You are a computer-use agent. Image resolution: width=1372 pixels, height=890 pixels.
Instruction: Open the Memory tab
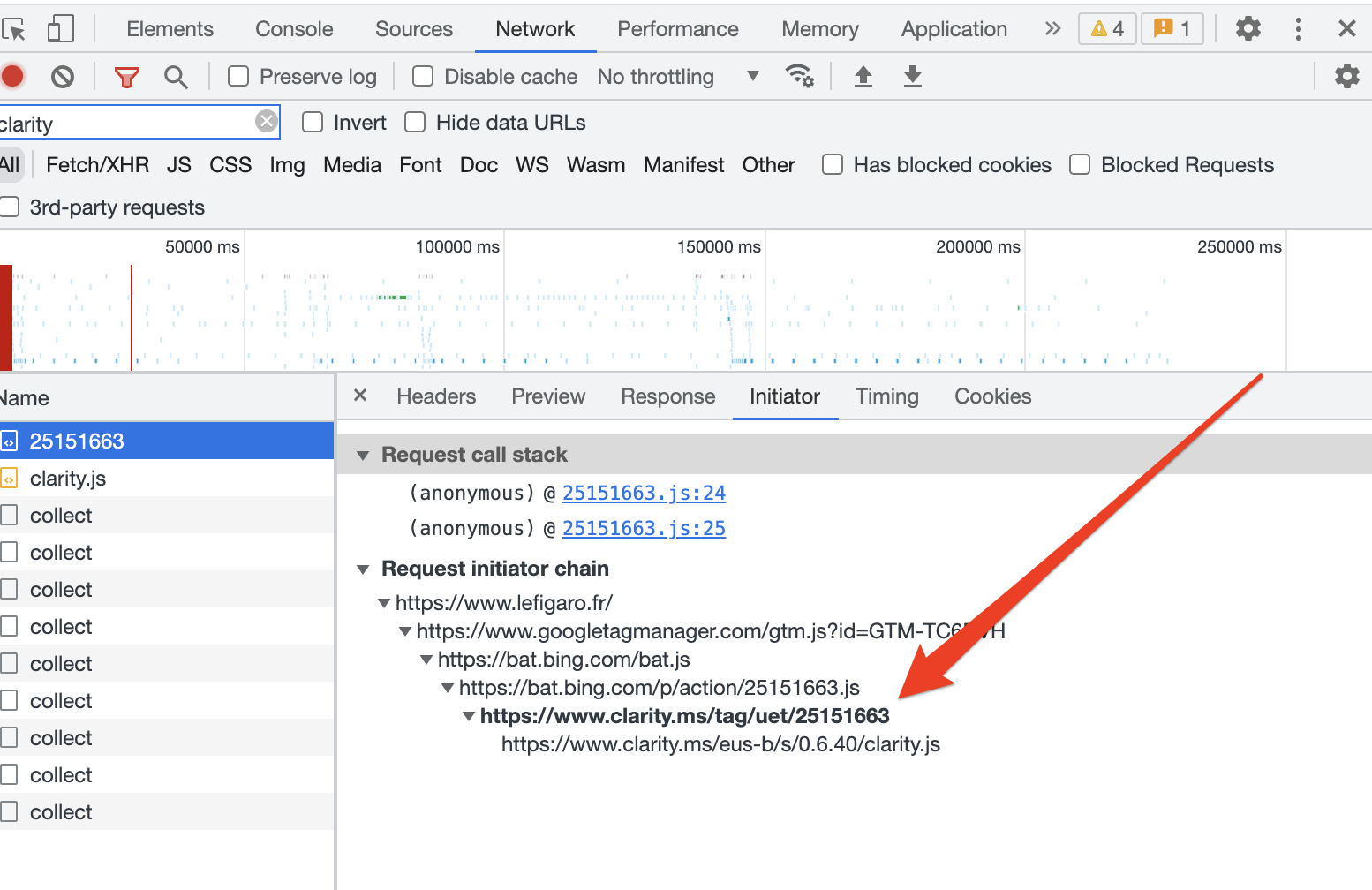click(x=820, y=29)
